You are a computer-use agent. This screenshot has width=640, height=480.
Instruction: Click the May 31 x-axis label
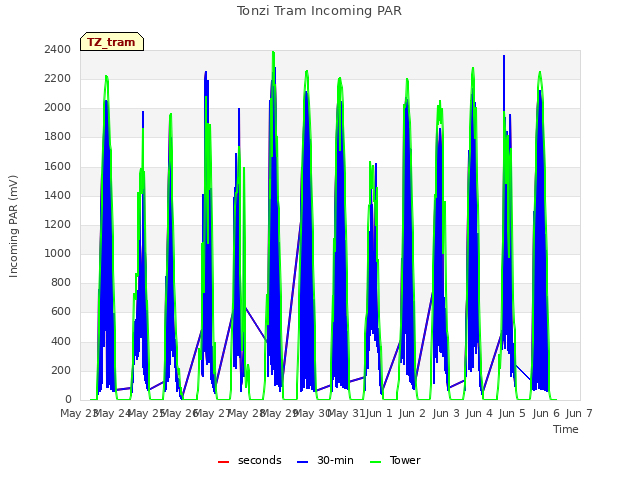pos(346,413)
